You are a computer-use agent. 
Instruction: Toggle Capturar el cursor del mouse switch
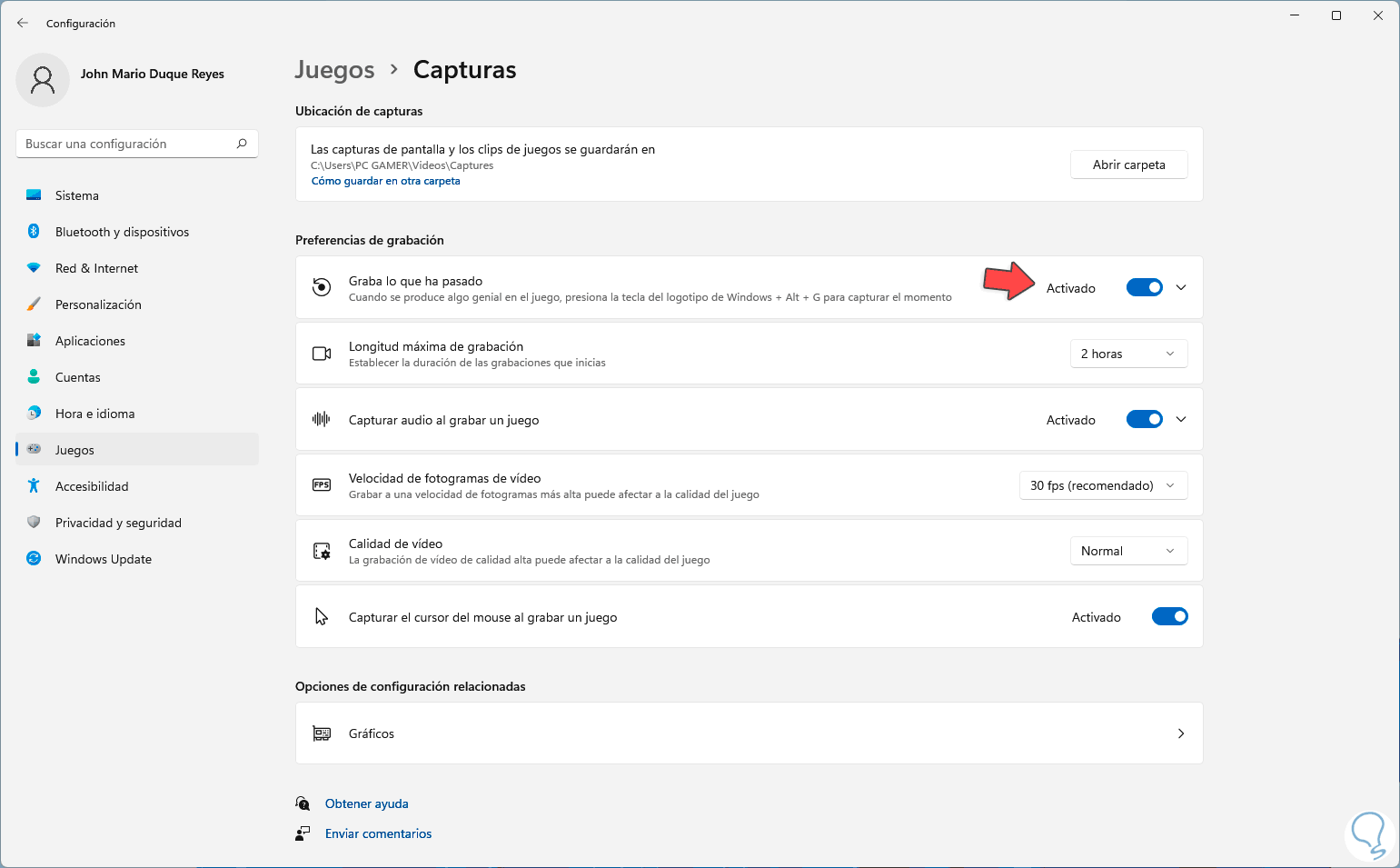[1169, 617]
